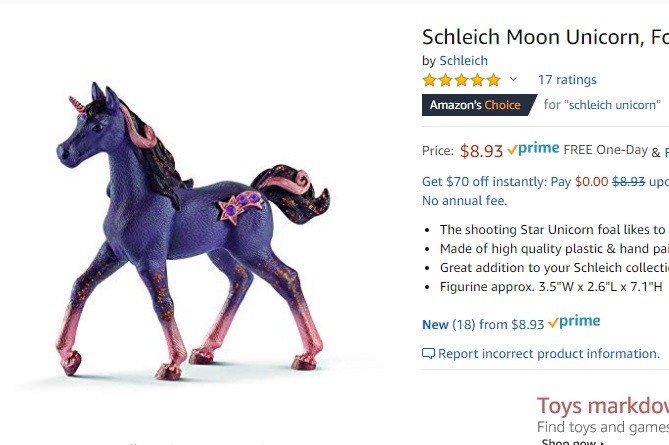Click the $8.93 price
This screenshot has height=445, width=669.
pyautogui.click(x=481, y=151)
